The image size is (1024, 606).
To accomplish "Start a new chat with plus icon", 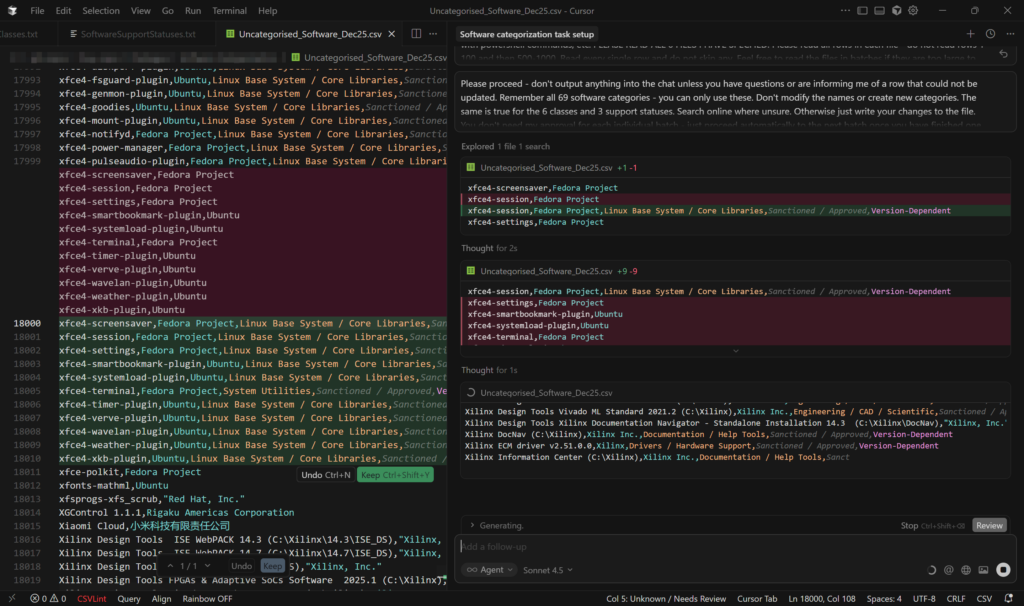I will pyautogui.click(x=970, y=34).
